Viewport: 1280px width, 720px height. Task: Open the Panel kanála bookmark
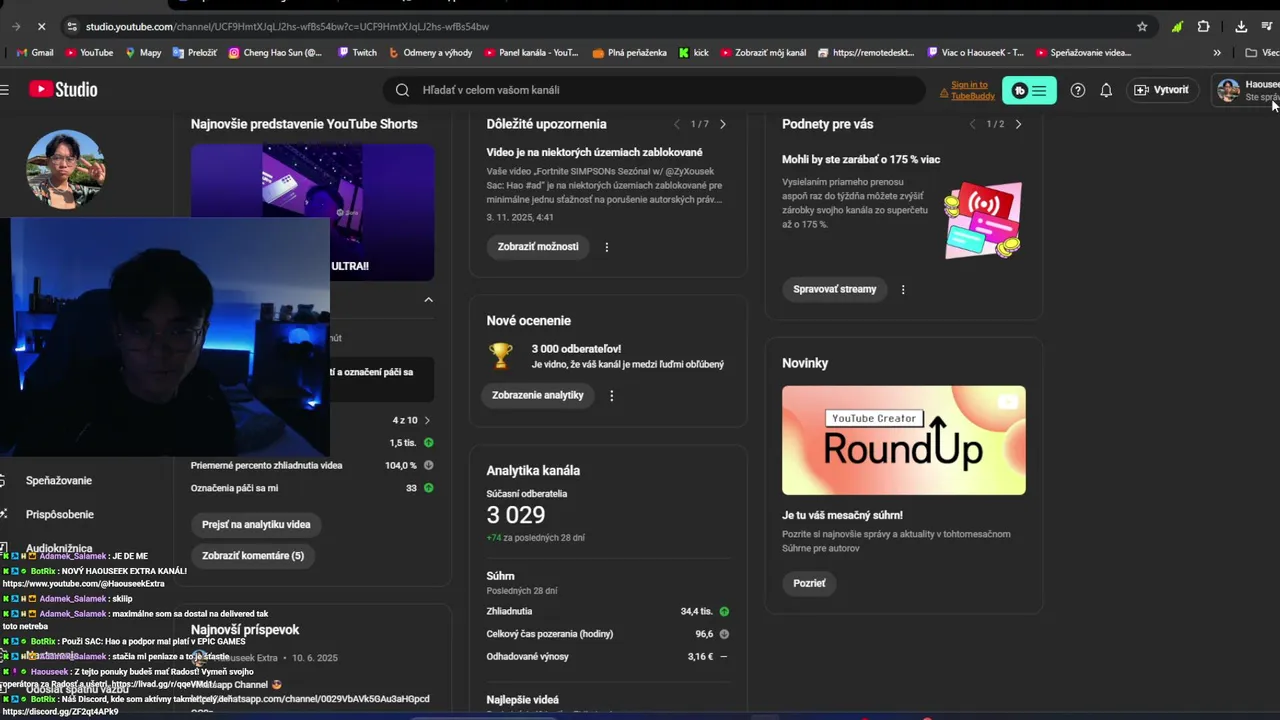(531, 52)
